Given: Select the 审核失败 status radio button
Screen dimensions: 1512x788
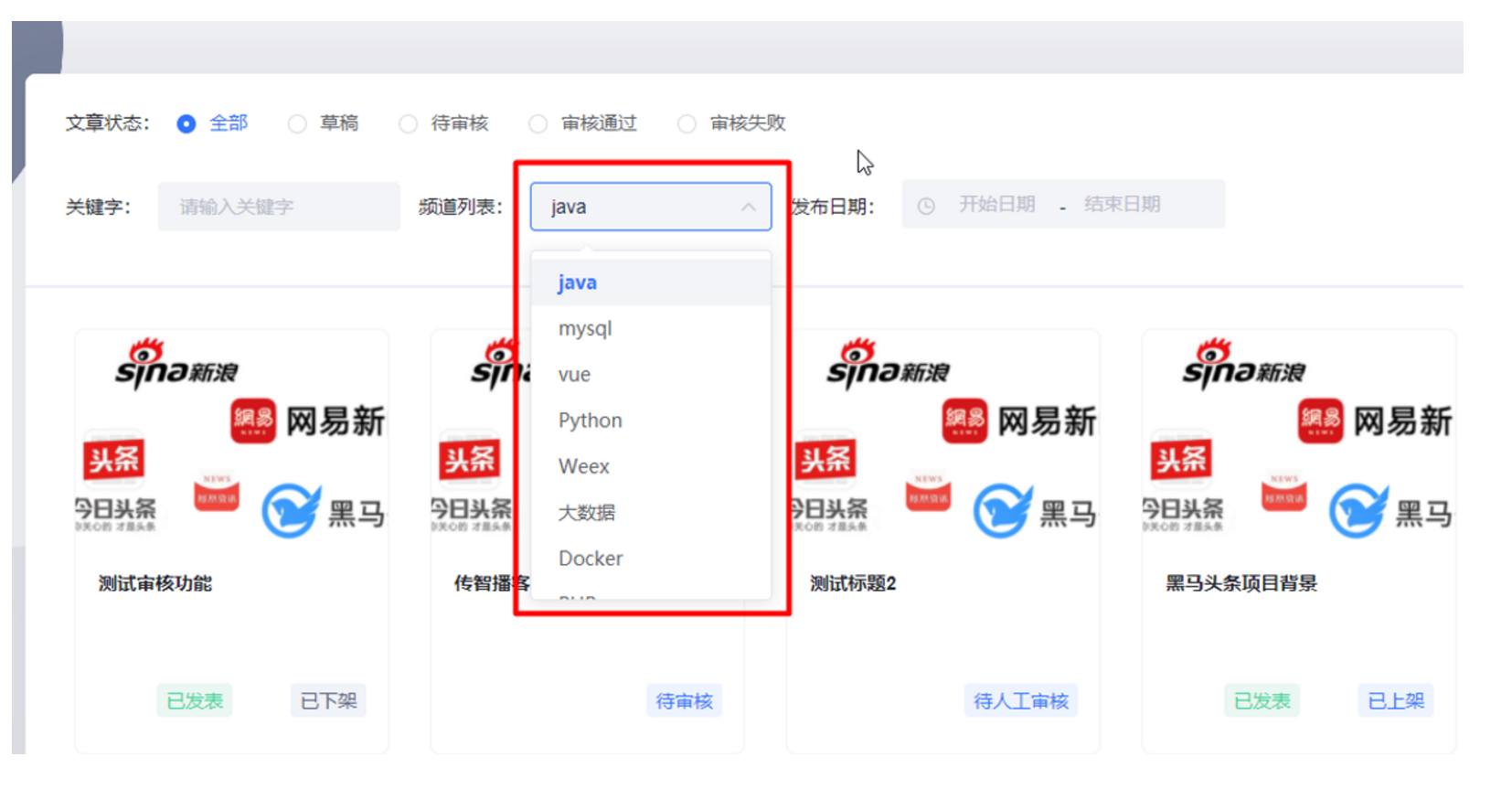Looking at the screenshot, I should 687,123.
